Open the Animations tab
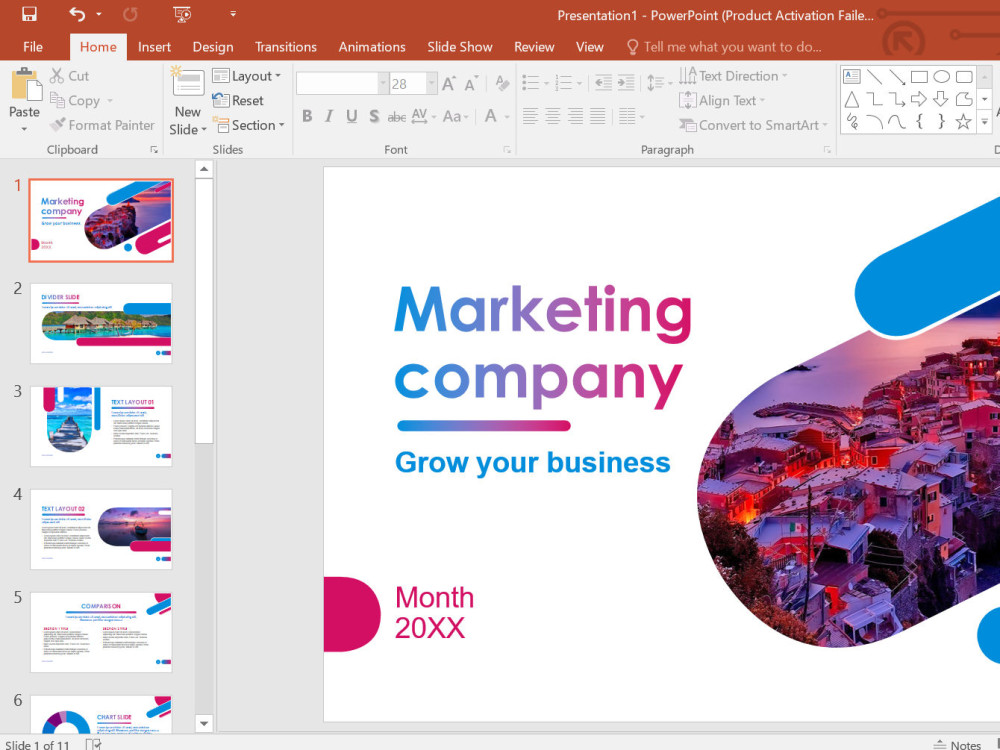The image size is (1000, 750). [372, 47]
